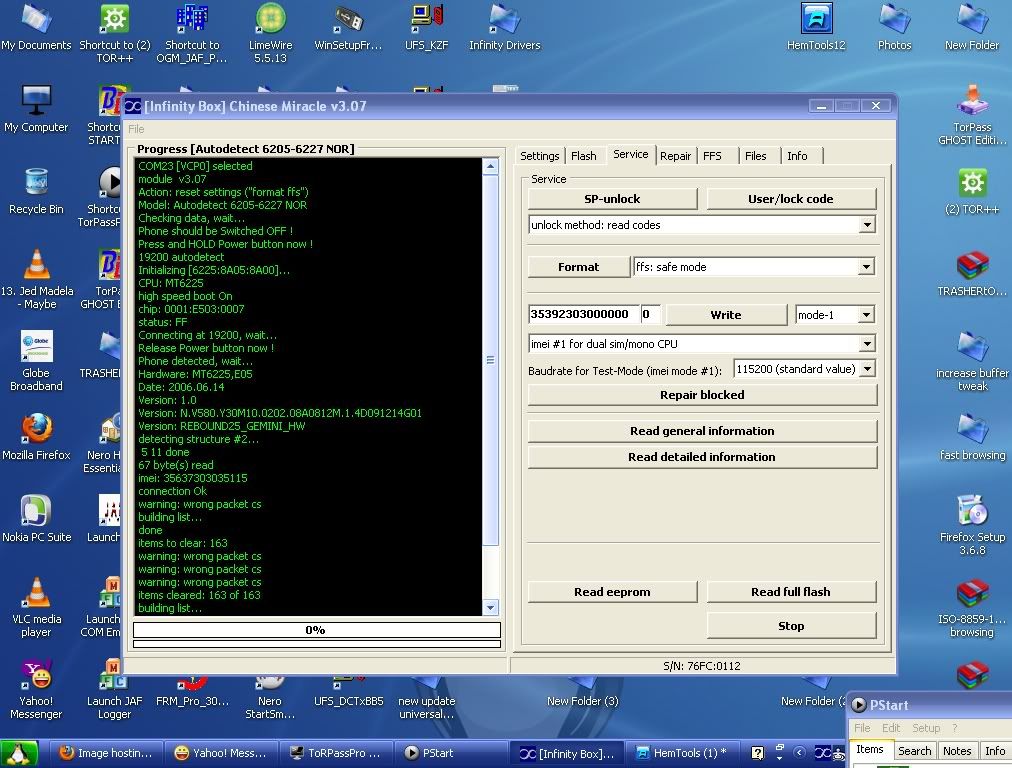
Task: Click User/lock code button
Action: point(791,199)
